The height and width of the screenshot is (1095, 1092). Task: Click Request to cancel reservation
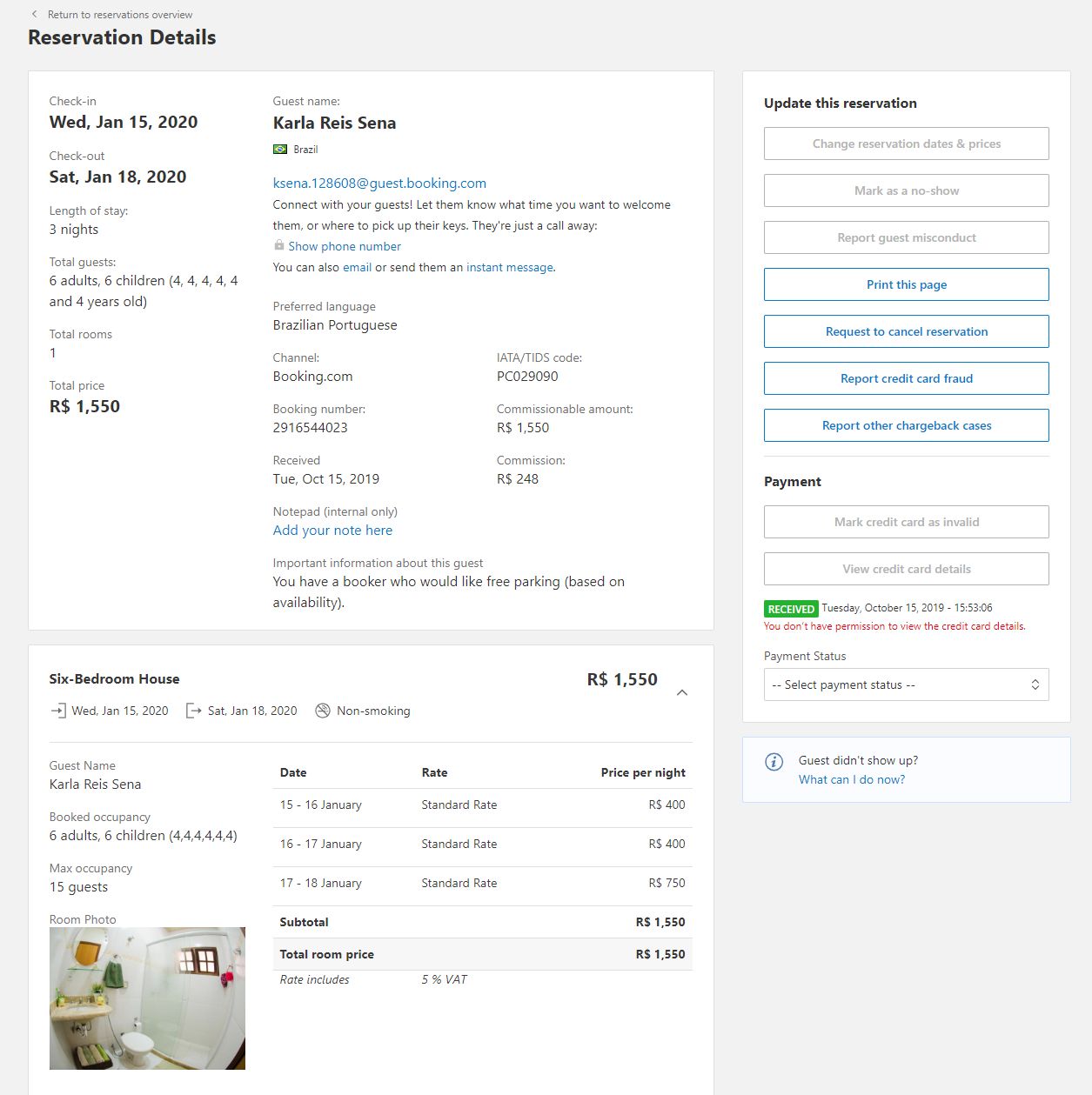(906, 331)
